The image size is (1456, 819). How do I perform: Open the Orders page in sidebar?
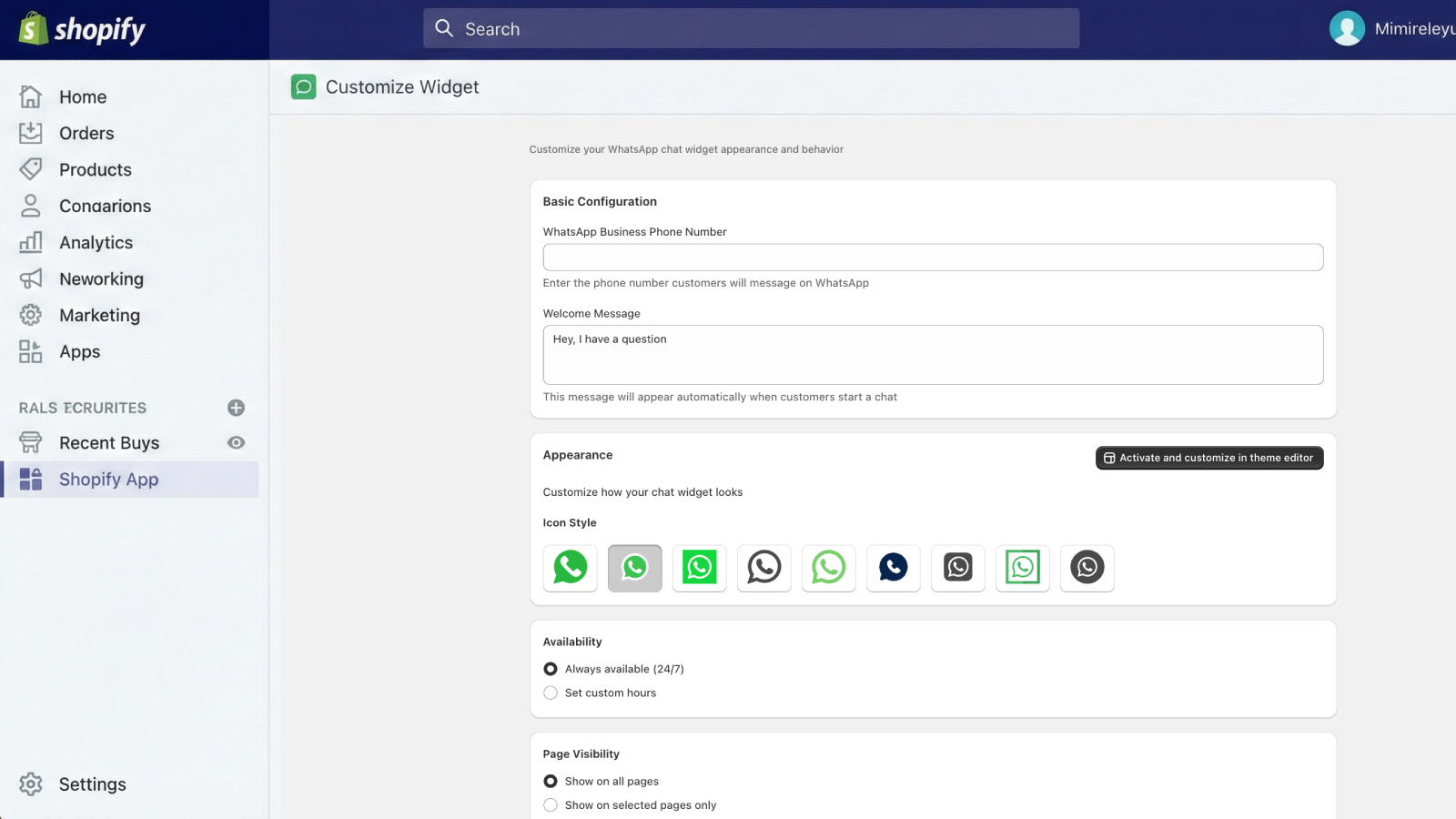point(86,134)
